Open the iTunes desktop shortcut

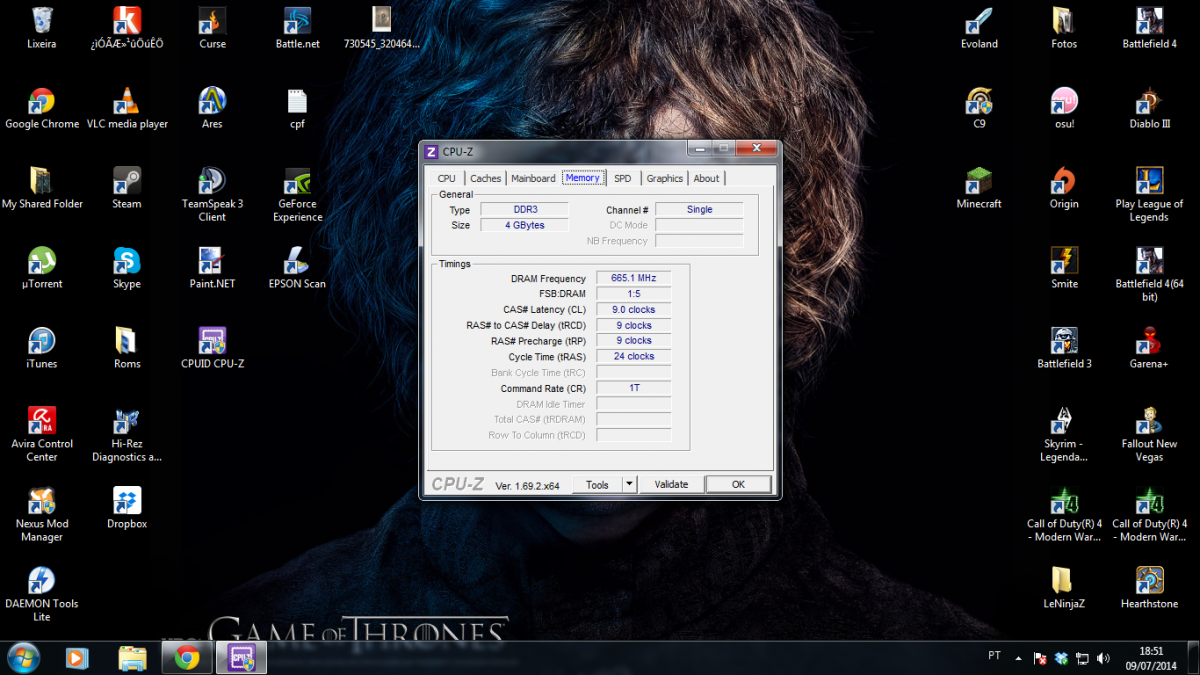[42, 348]
